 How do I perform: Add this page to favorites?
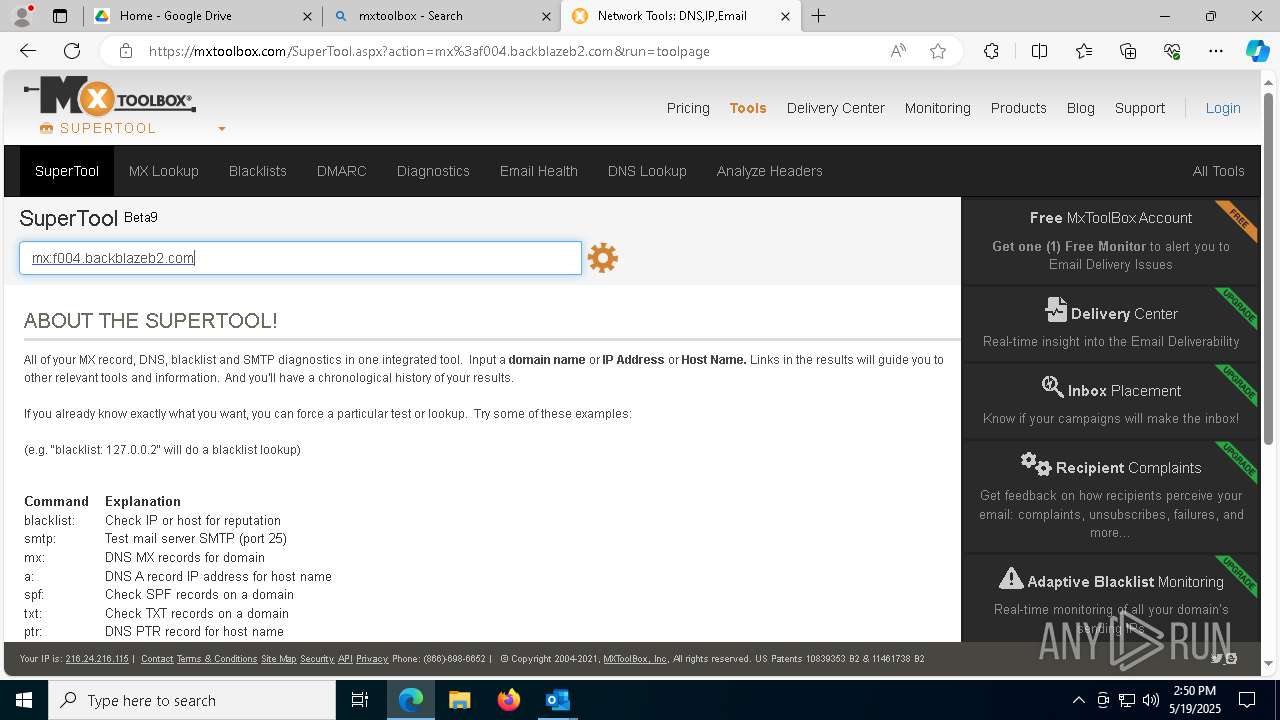point(938,51)
